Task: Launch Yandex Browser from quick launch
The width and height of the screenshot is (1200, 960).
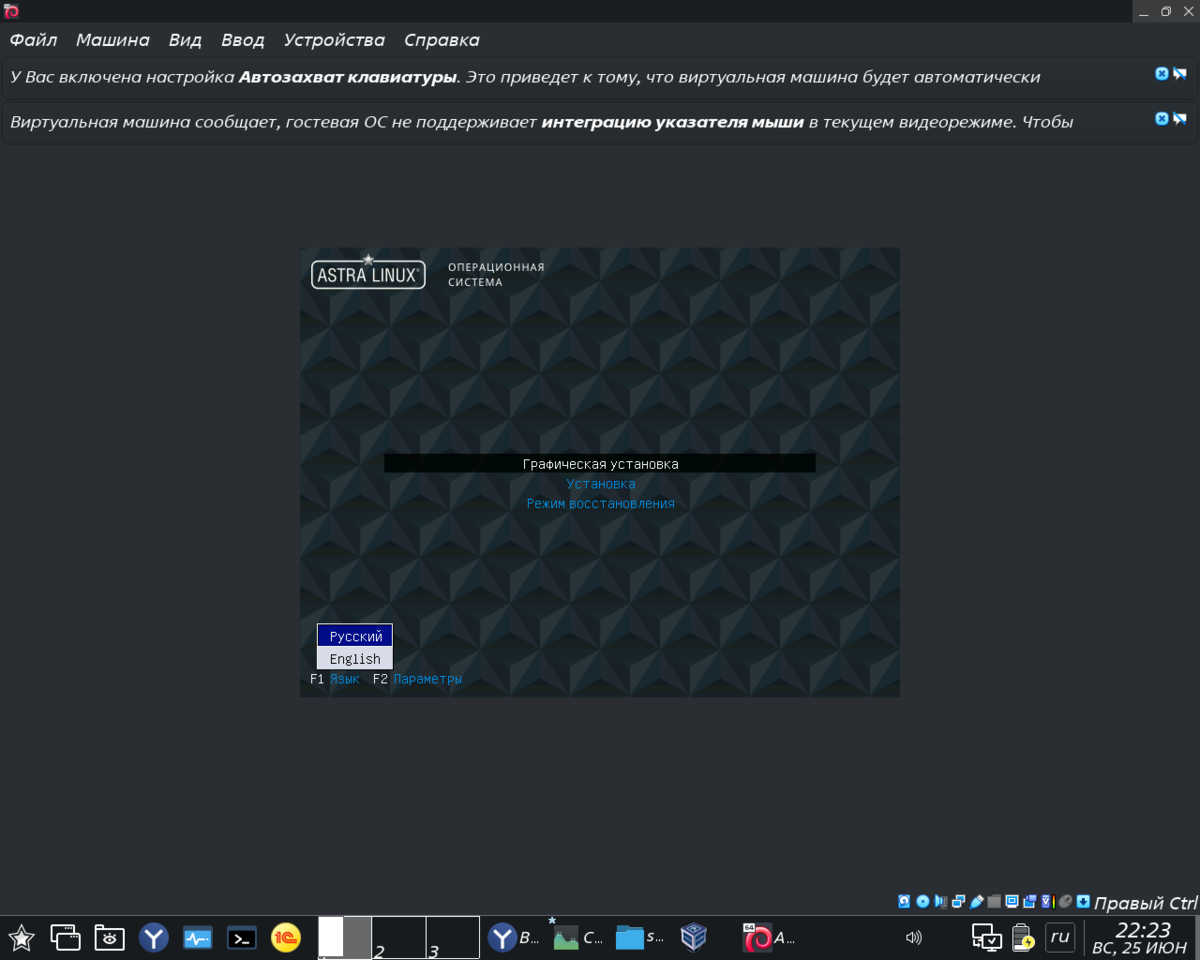Action: coord(154,938)
